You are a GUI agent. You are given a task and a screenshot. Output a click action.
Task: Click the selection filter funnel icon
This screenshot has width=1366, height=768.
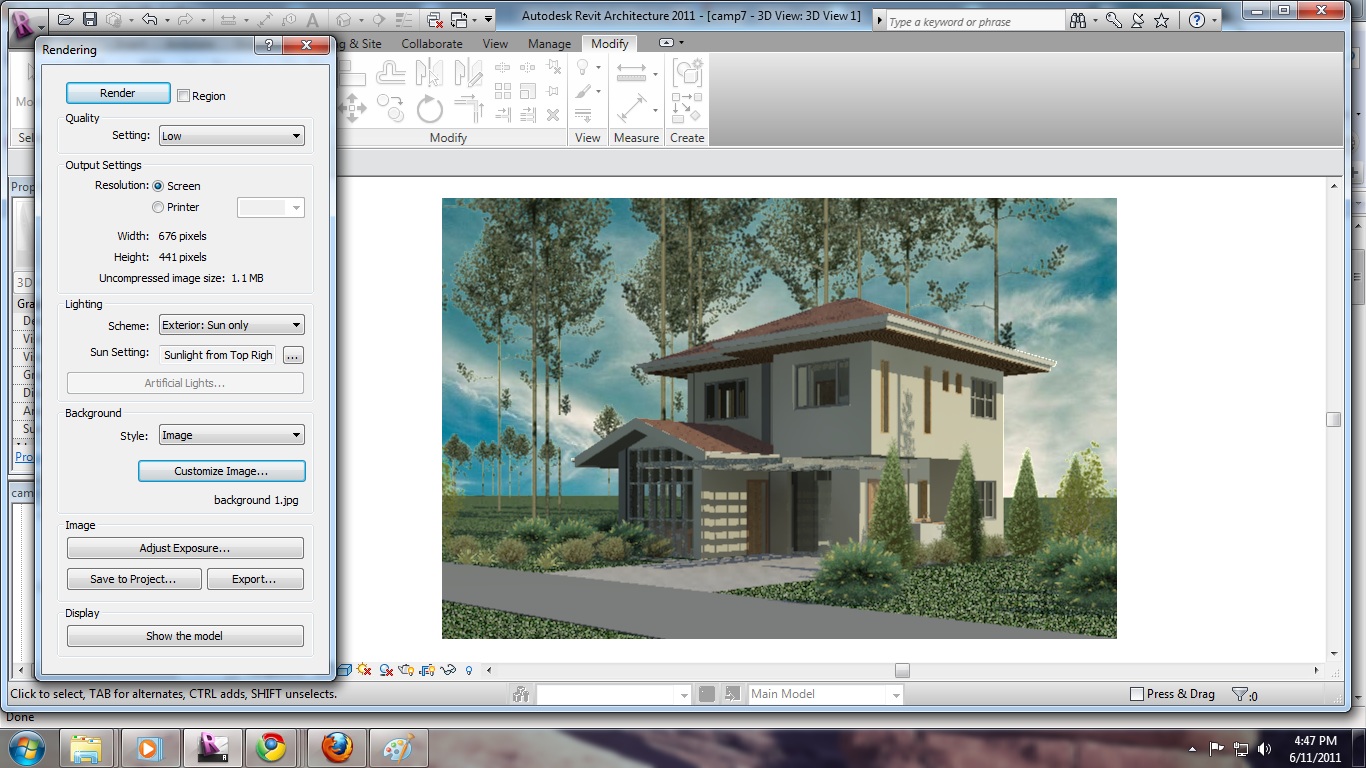tap(1240, 694)
